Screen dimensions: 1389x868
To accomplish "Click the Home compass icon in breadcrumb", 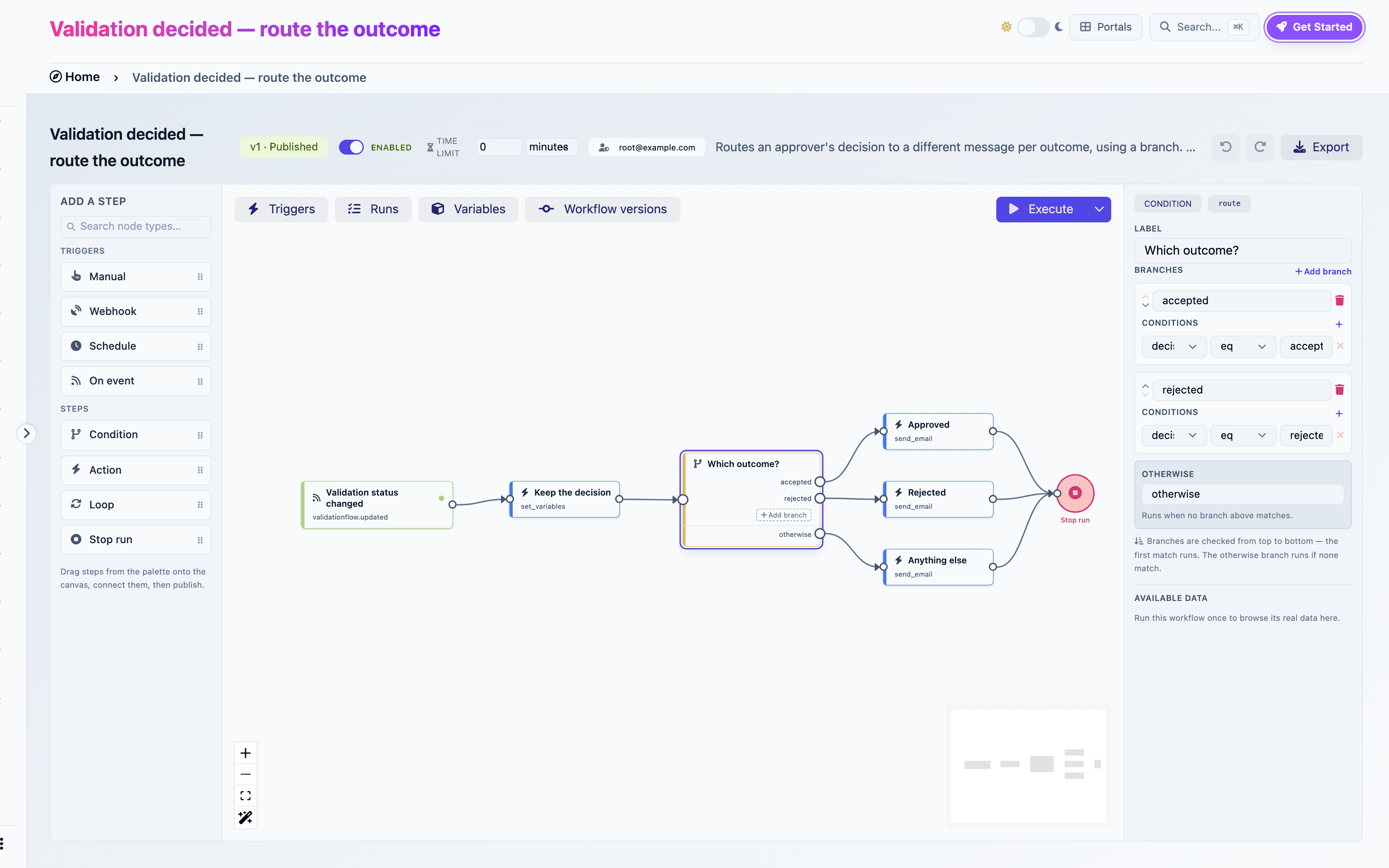I will [56, 77].
